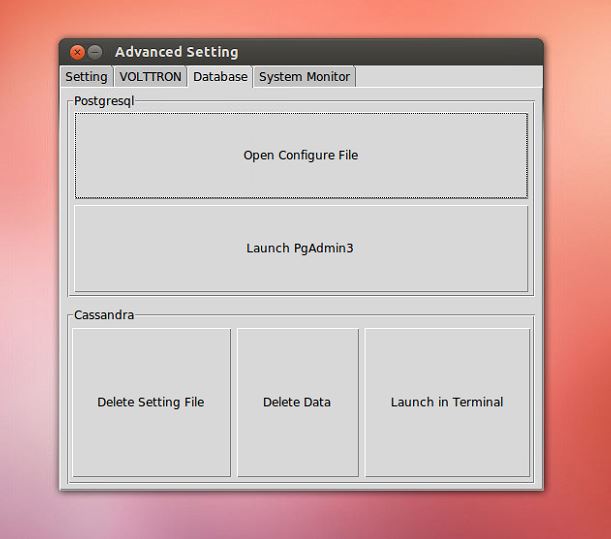Open the VOLTTRON tab
The height and width of the screenshot is (539, 611).
point(150,77)
